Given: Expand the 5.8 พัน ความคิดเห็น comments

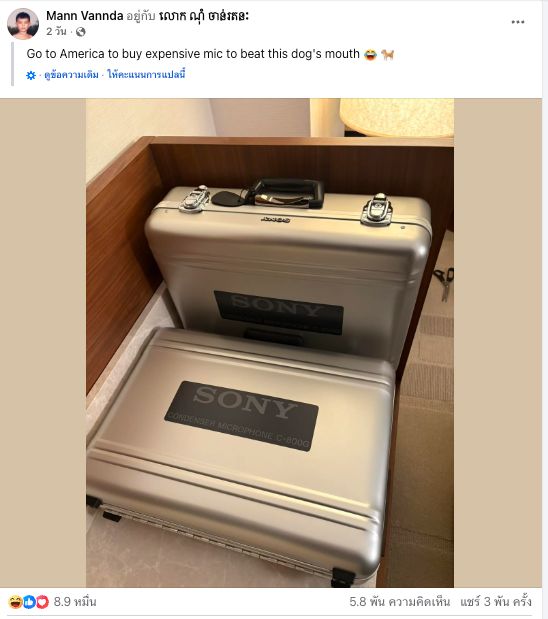Looking at the screenshot, I should (x=399, y=602).
